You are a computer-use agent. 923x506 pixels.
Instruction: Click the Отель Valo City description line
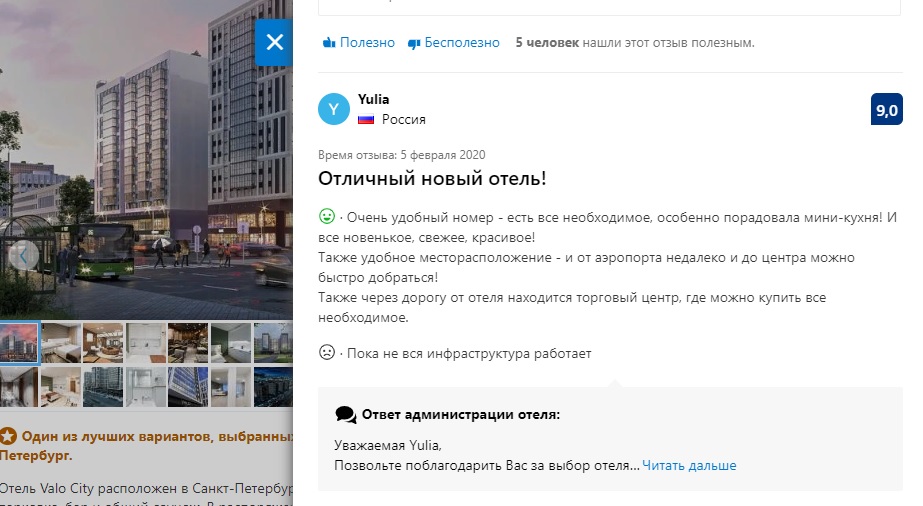(x=146, y=488)
